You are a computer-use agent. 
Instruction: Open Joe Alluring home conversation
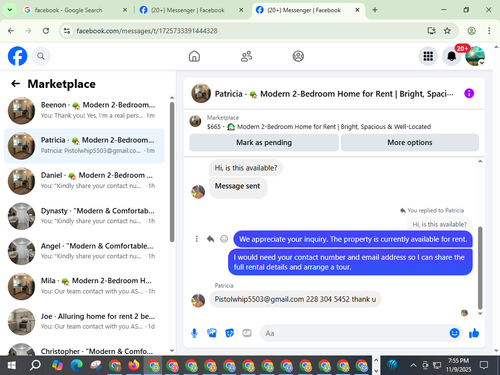click(x=84, y=322)
